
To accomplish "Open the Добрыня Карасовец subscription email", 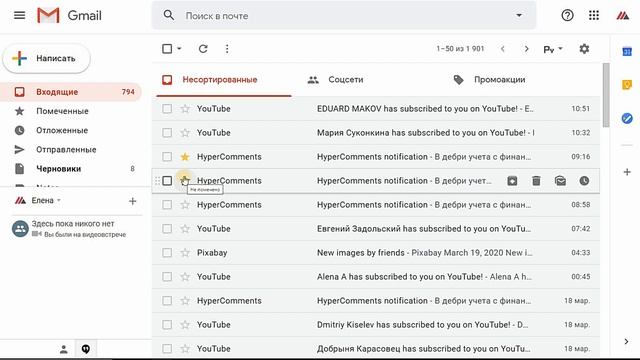I will pyautogui.click(x=376, y=349).
